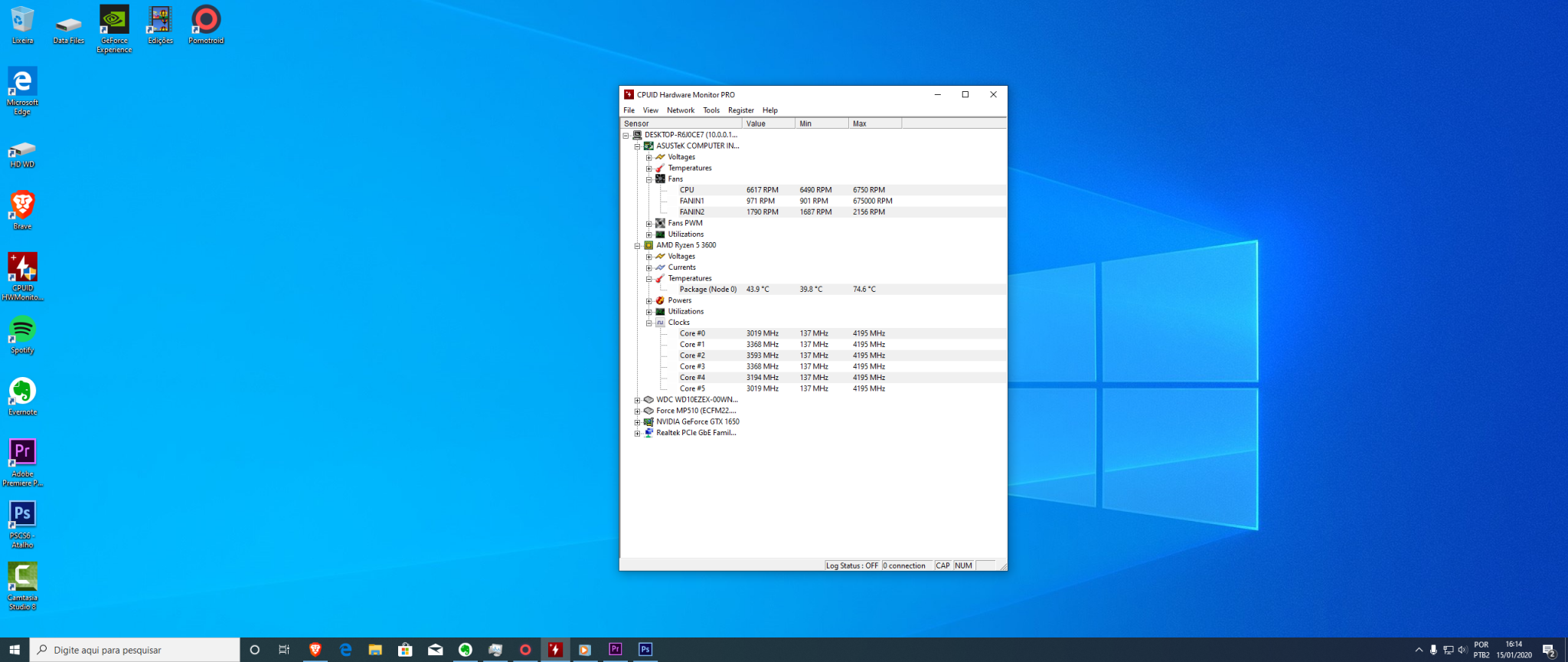1568x662 pixels.
Task: Expand the WDC WD10EZEX drive node
Action: 637,400
